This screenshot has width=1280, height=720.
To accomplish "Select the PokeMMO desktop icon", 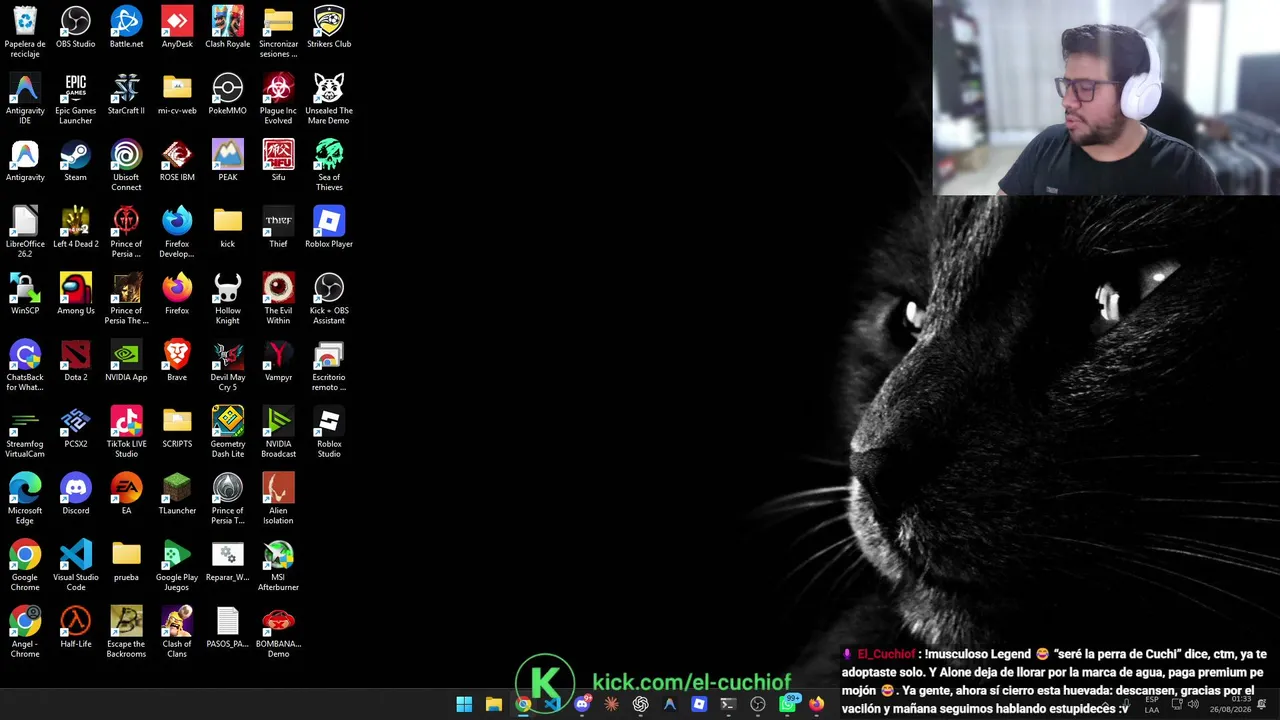I will click(x=227, y=95).
